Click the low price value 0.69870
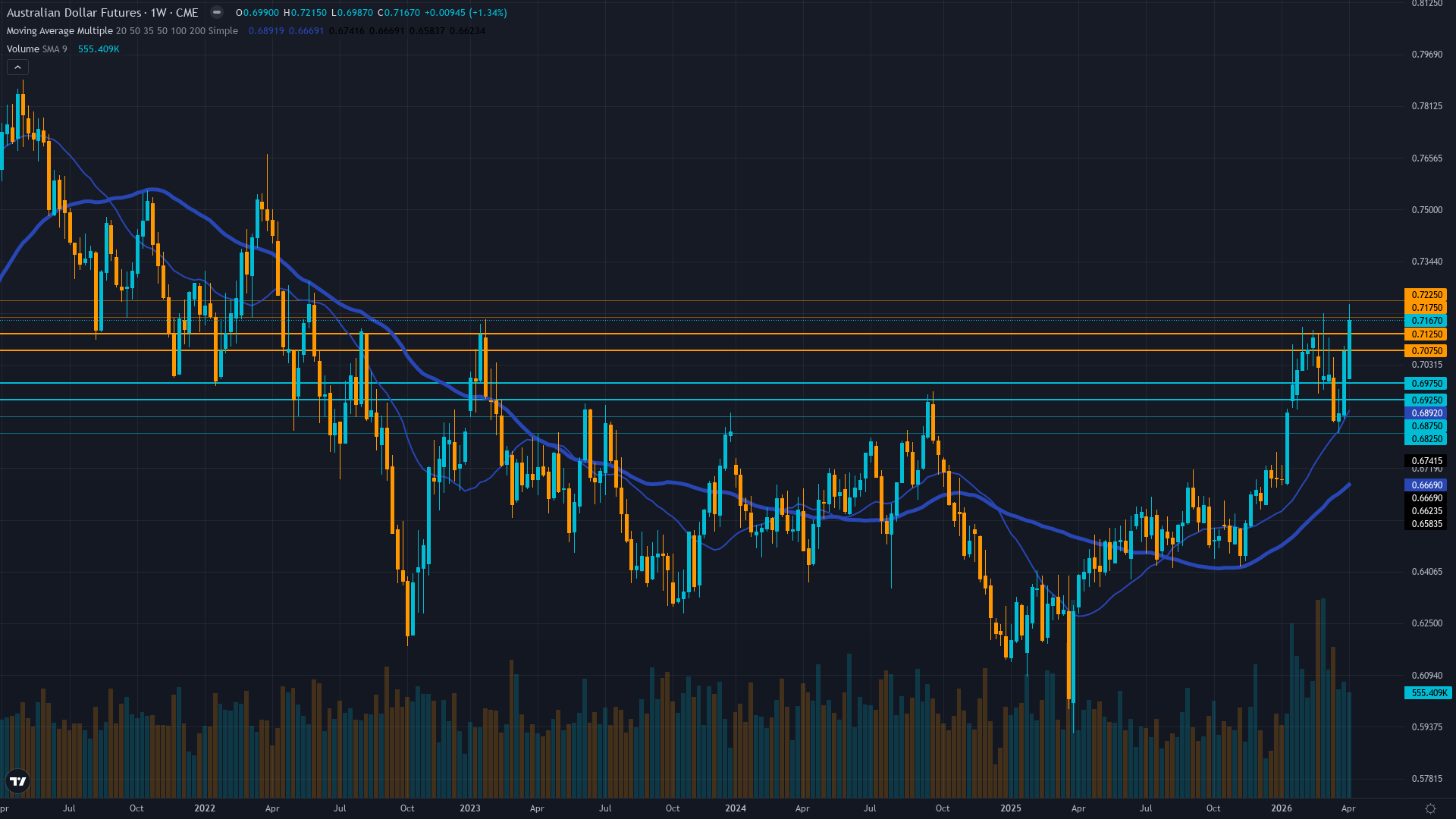The height and width of the screenshot is (819, 1456). coord(355,13)
